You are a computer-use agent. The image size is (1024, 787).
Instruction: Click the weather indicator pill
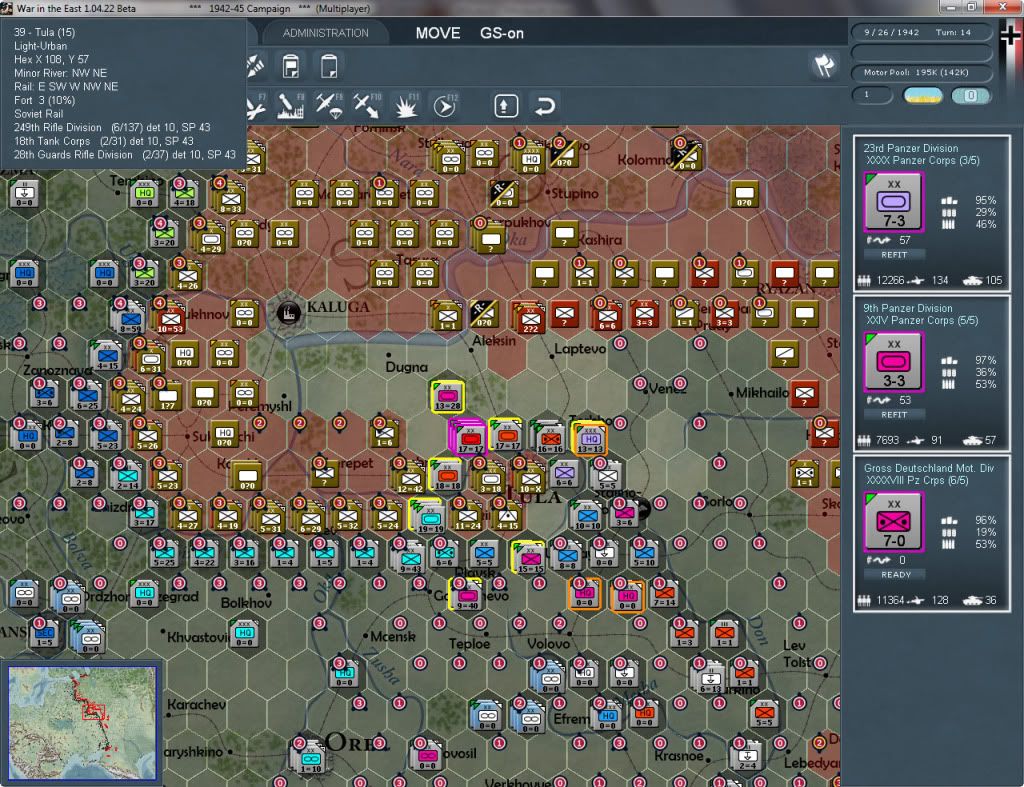pos(923,96)
